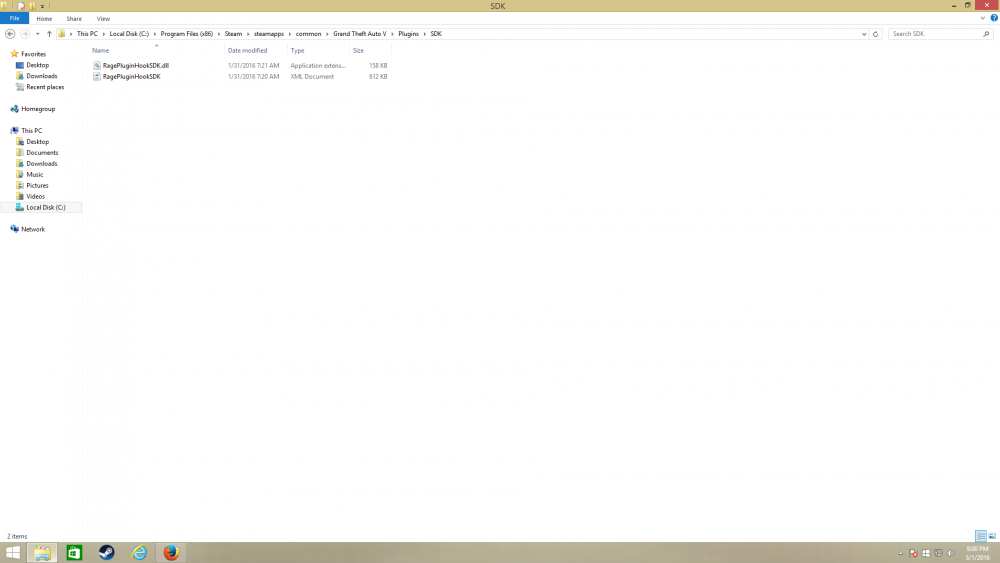Viewport: 1000px width, 563px height.
Task: Open the Windows Start button
Action: coord(12,552)
